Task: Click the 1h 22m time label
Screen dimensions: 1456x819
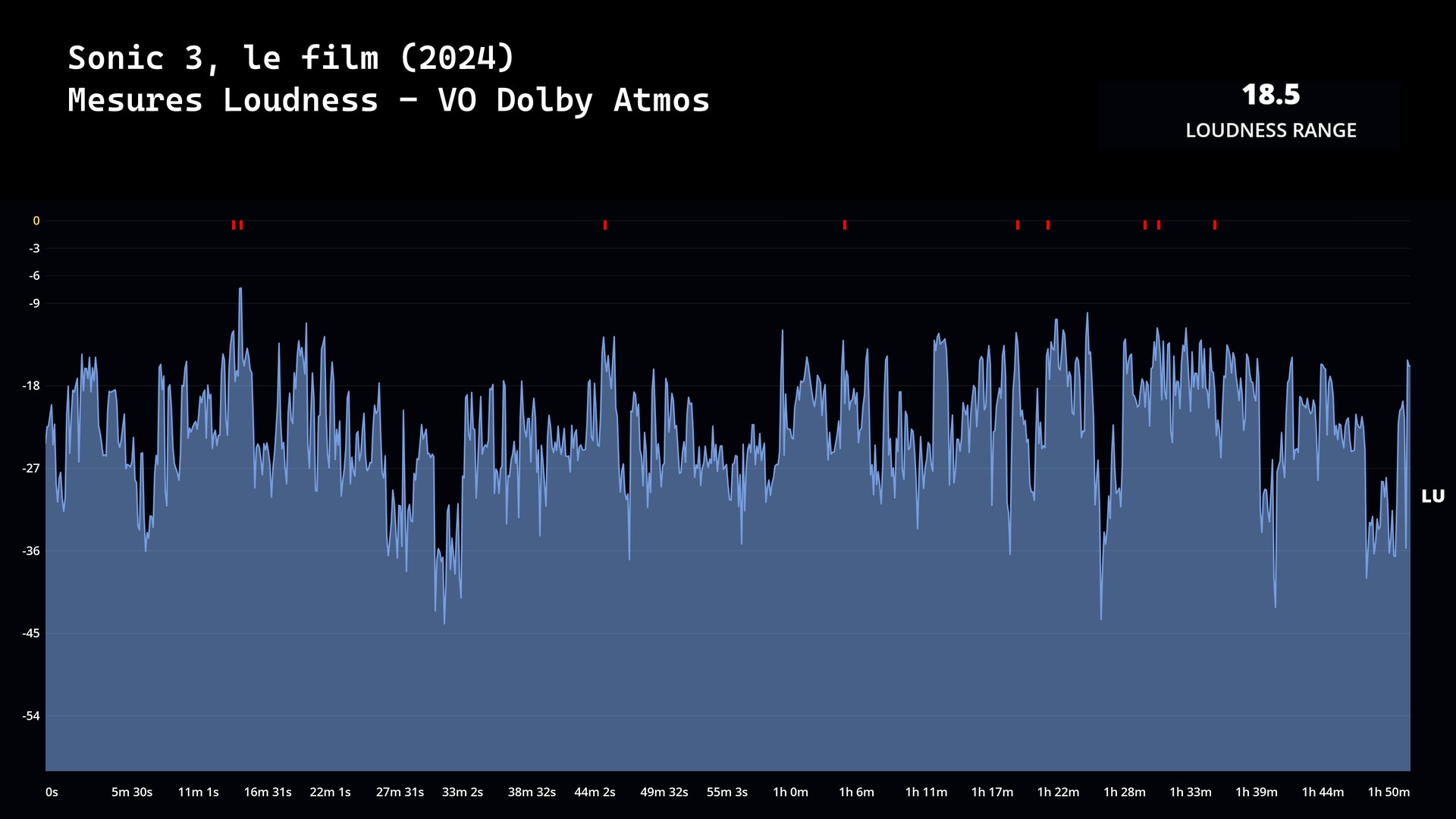Action: (x=1058, y=792)
